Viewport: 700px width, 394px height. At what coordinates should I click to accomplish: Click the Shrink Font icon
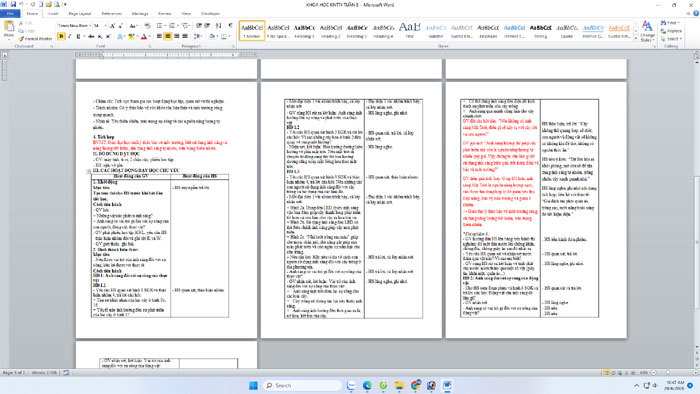click(x=120, y=26)
